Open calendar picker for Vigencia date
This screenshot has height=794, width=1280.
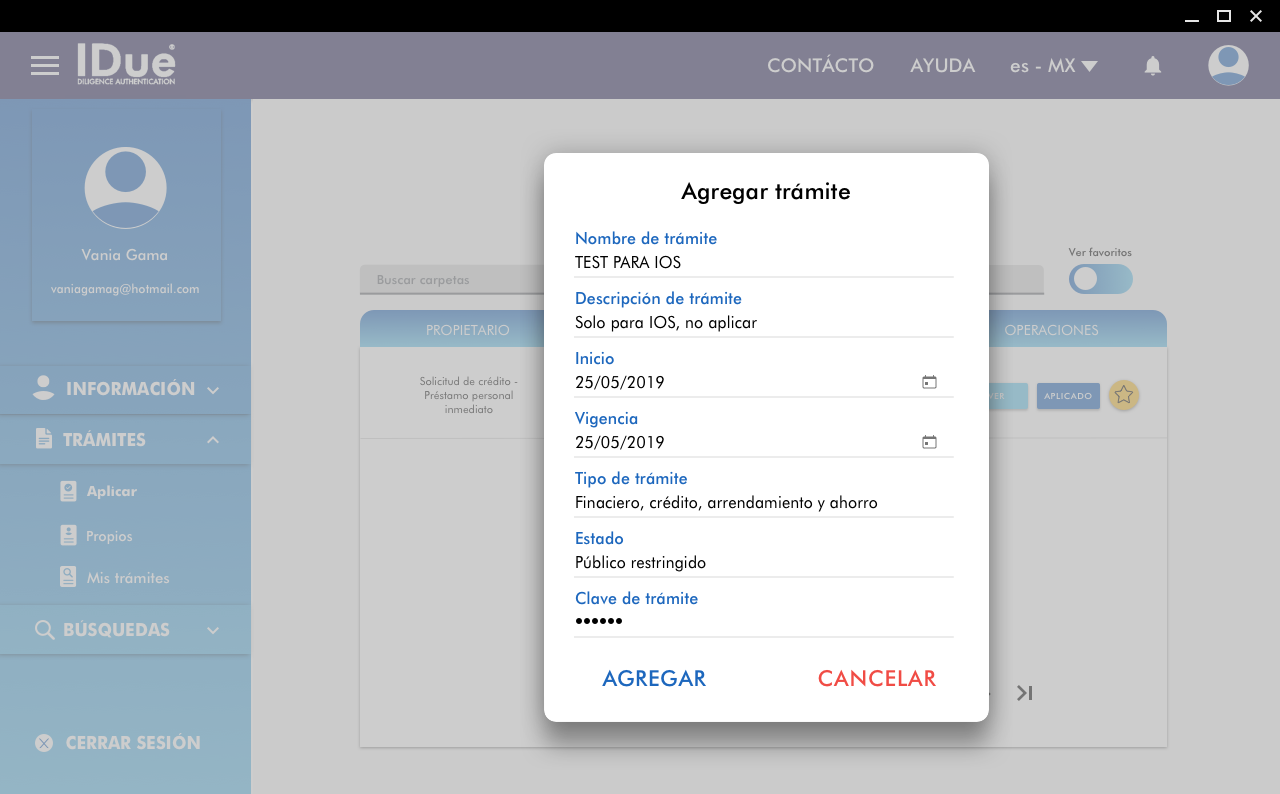(x=929, y=442)
